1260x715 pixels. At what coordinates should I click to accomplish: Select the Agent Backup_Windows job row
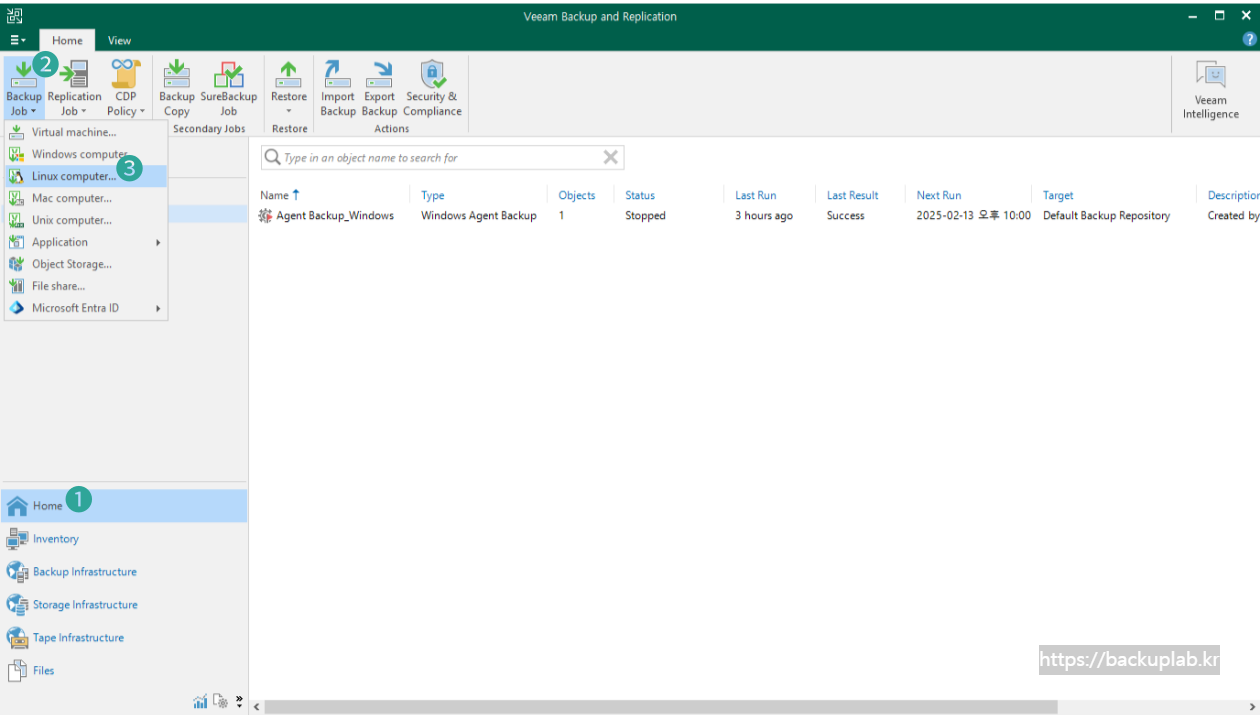pyautogui.click(x=755, y=216)
